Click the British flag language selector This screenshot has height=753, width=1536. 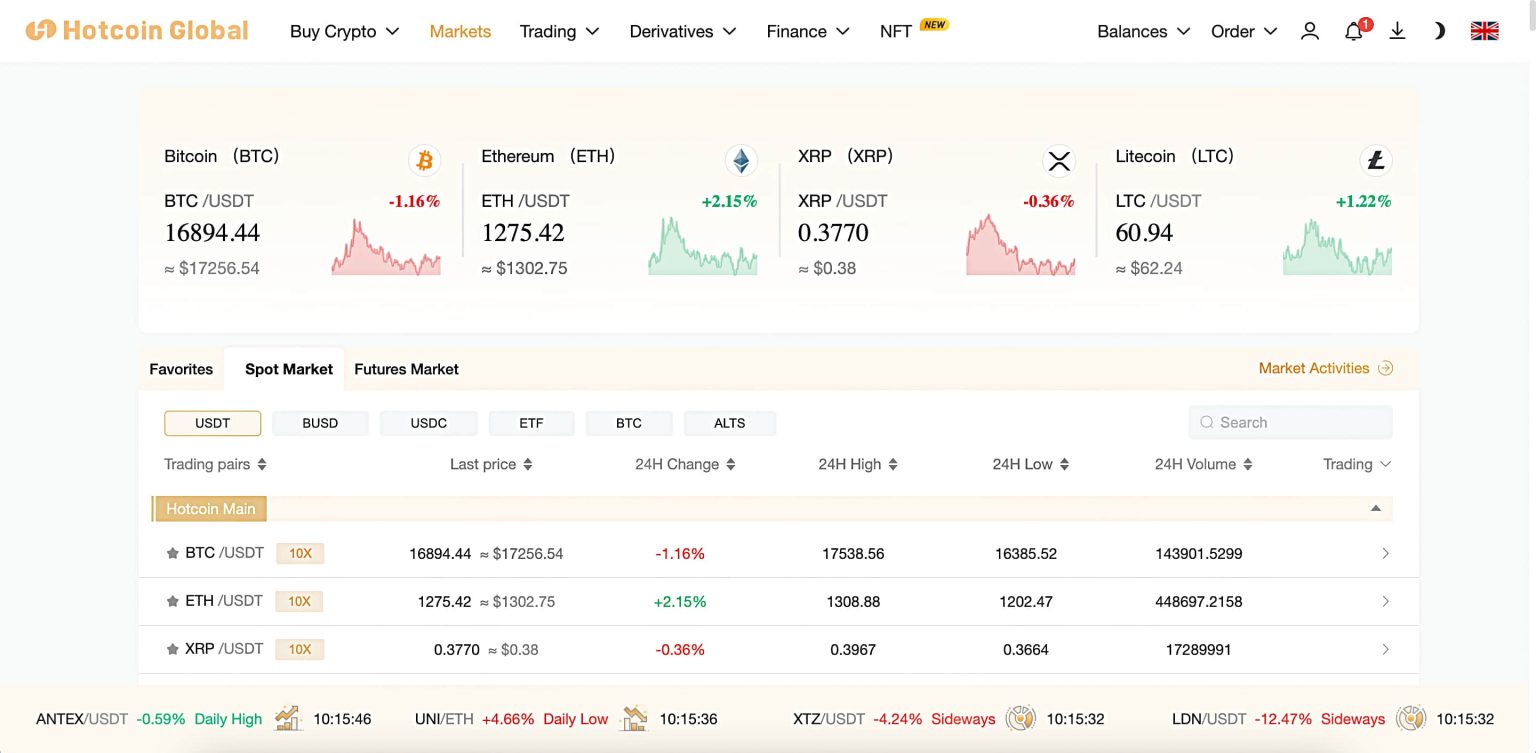tap(1484, 31)
